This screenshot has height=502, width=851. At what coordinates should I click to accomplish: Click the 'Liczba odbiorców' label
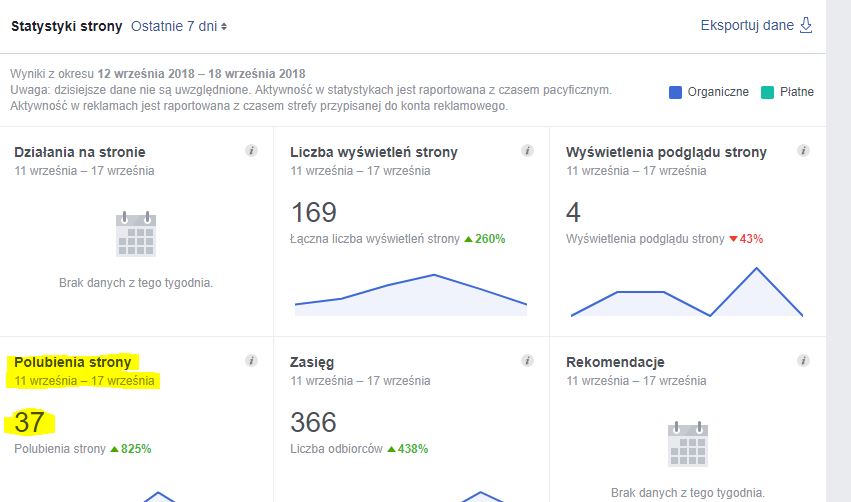coord(336,449)
